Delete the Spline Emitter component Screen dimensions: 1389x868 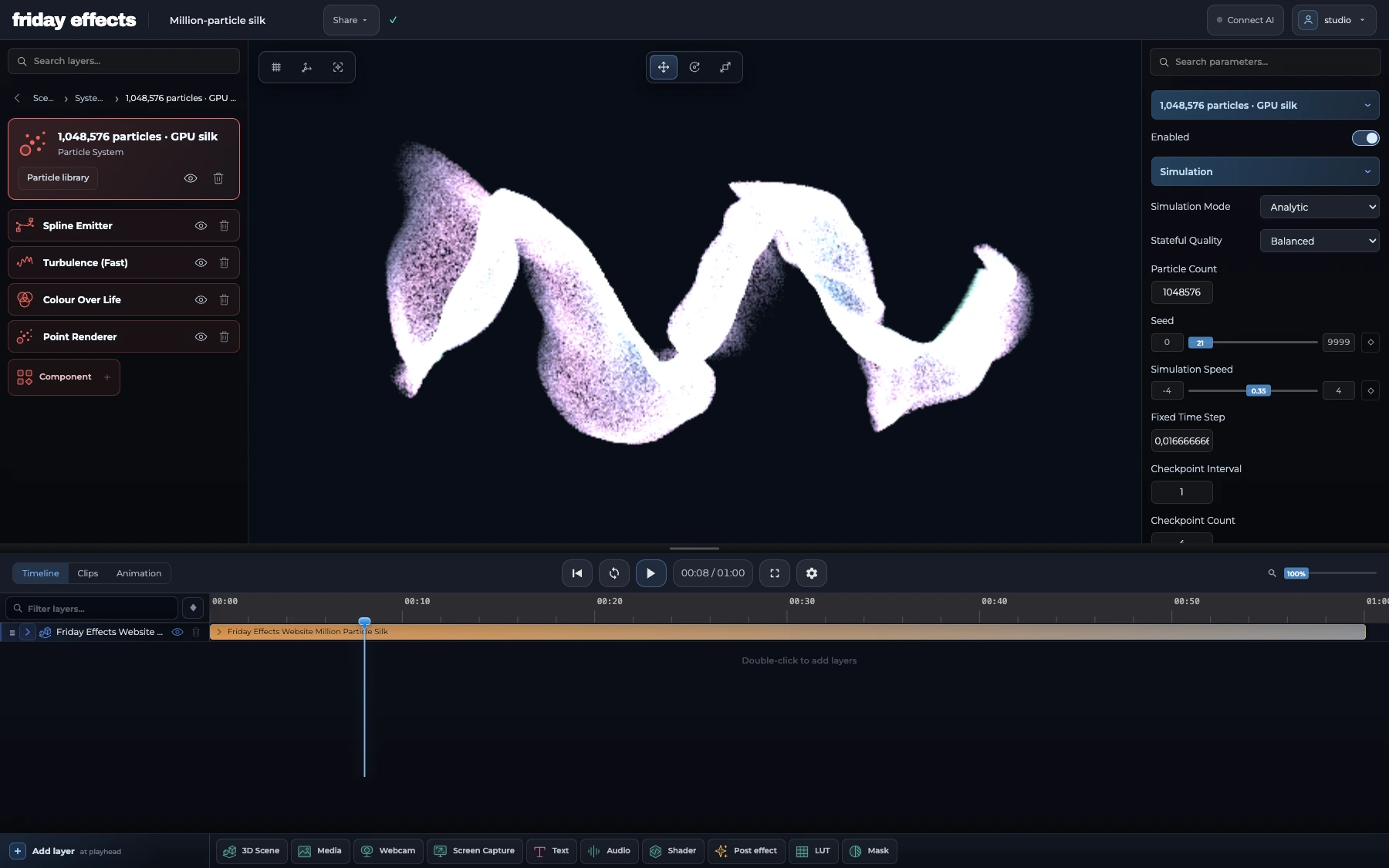coord(224,226)
